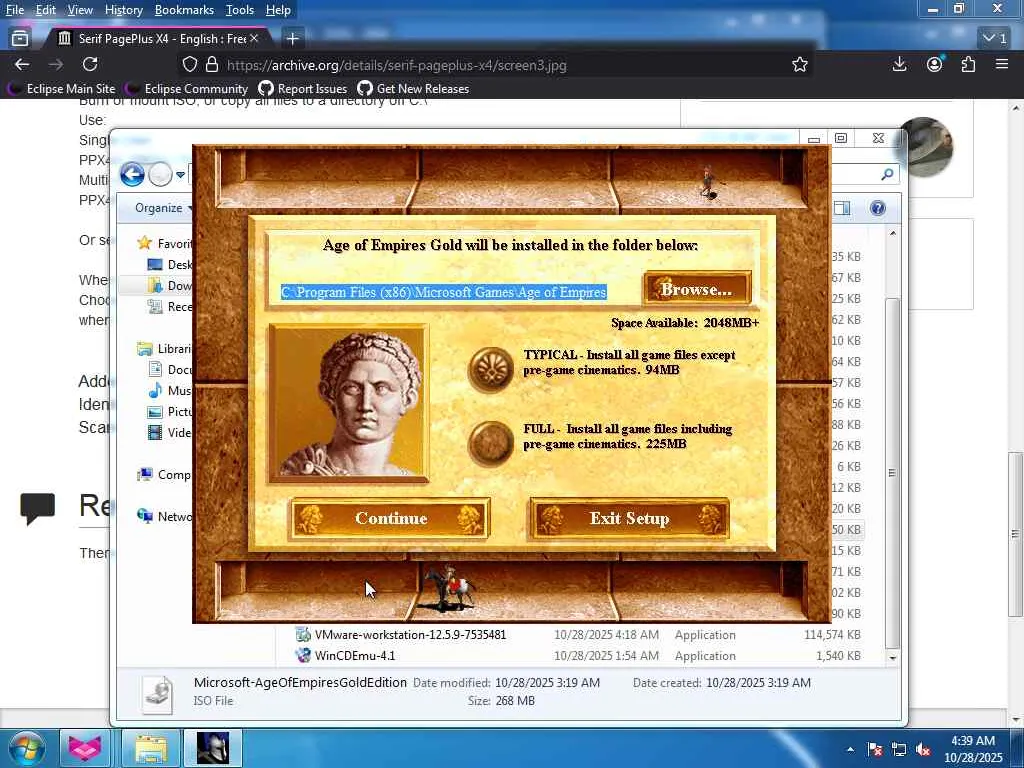The image size is (1024, 768).
Task: Select Downloads in Explorer navigation pane
Action: (170, 285)
